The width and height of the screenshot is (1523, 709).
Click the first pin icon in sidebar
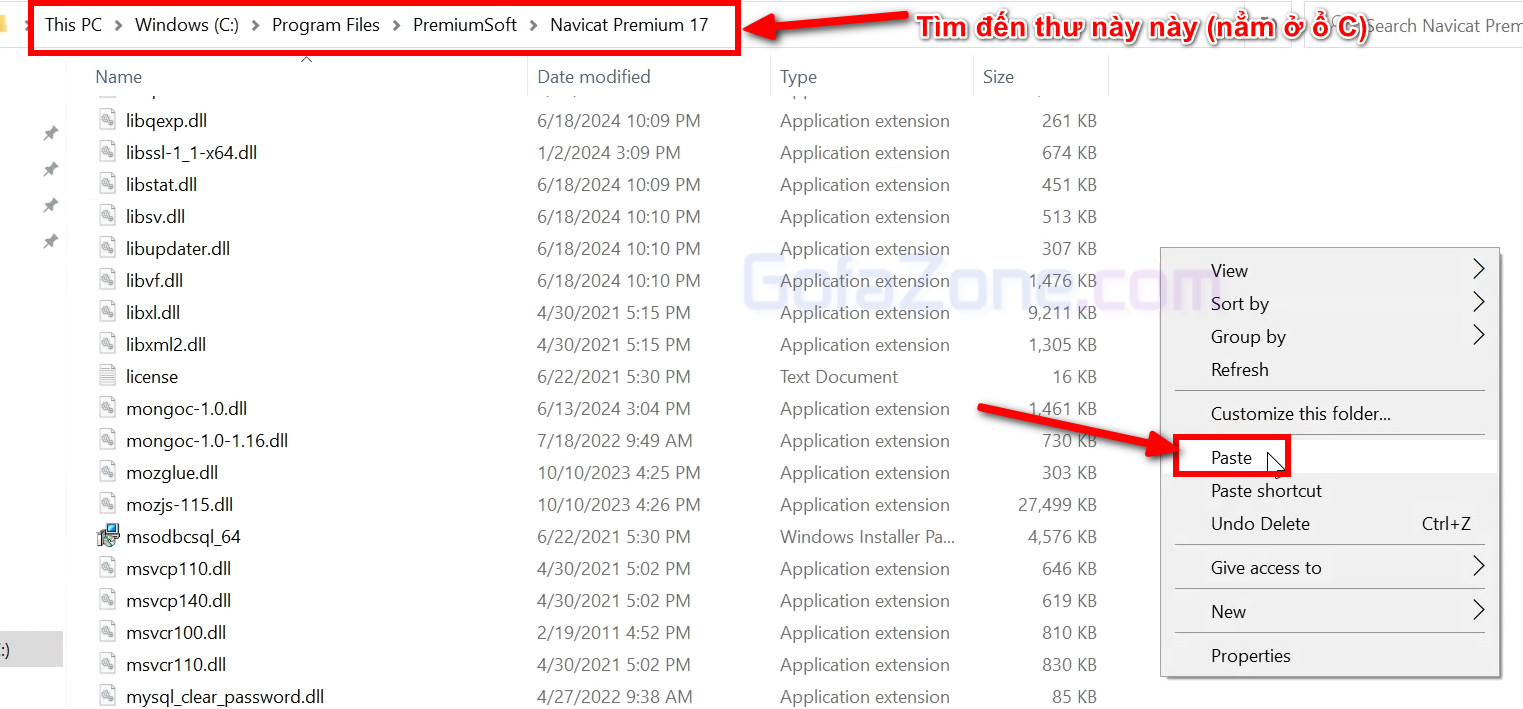(50, 133)
